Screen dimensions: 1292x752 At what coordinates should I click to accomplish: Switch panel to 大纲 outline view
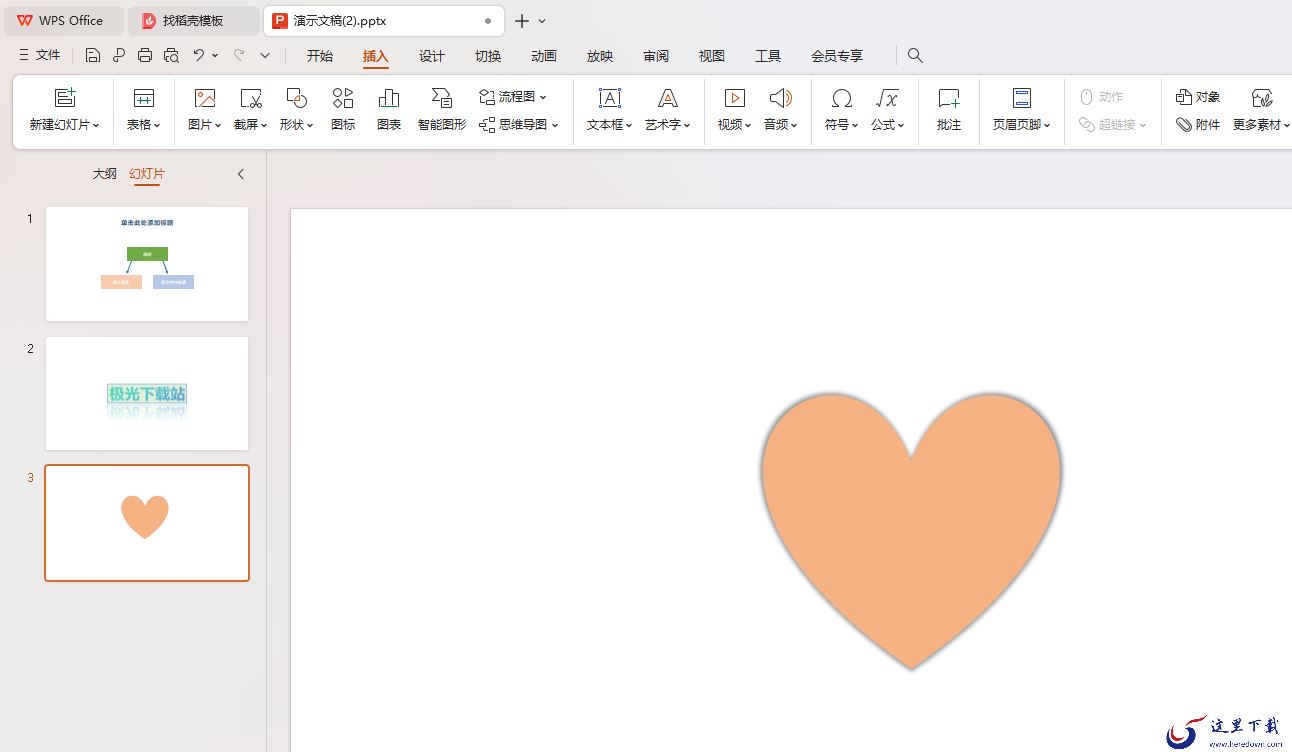[105, 174]
